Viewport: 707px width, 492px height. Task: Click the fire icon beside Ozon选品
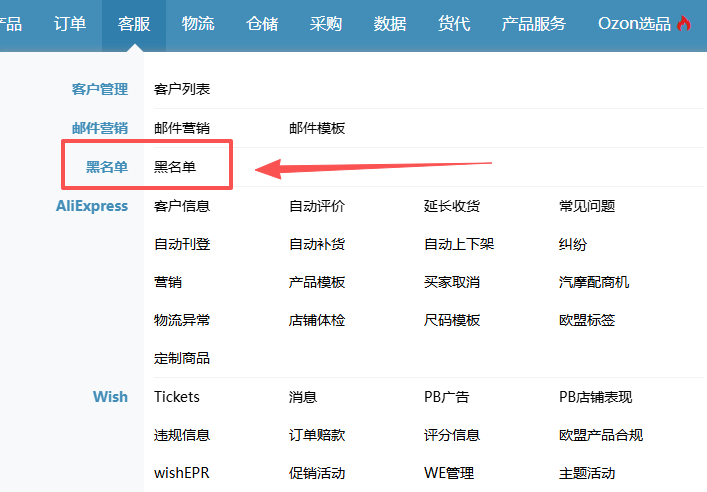[x=684, y=24]
